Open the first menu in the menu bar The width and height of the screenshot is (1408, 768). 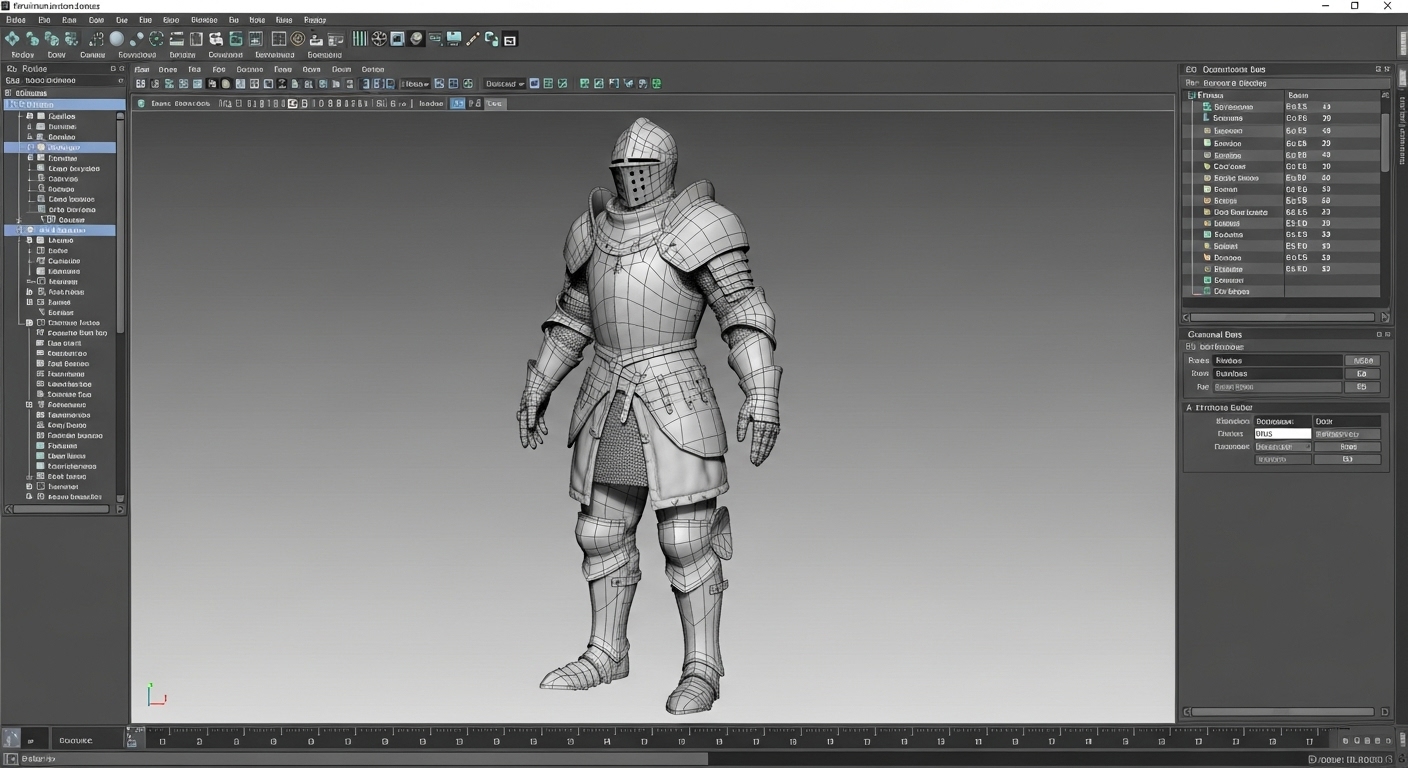coord(15,20)
